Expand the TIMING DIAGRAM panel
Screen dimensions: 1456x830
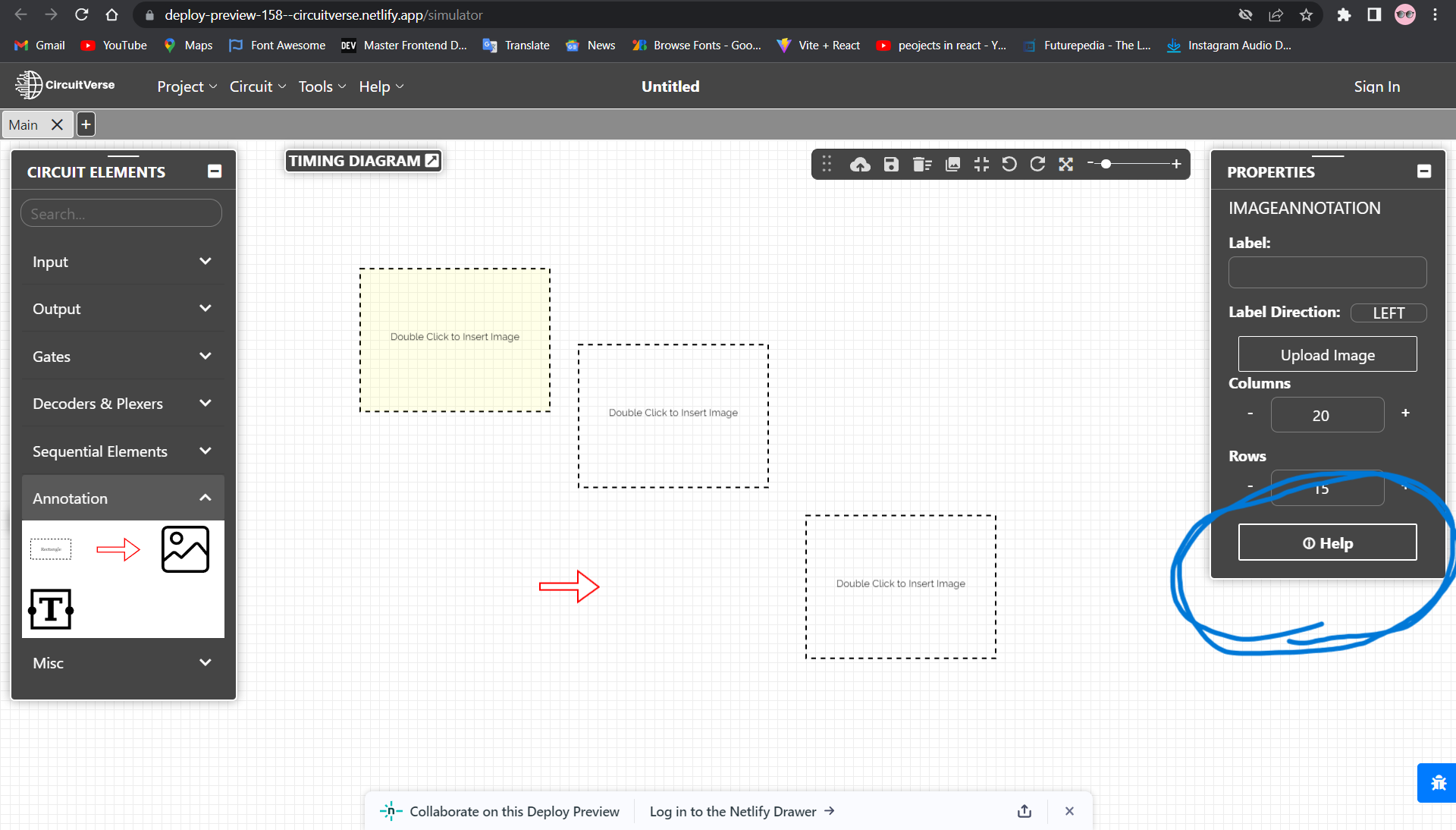(432, 161)
